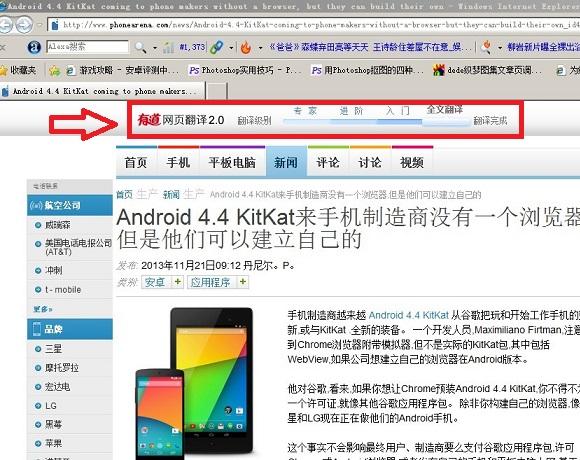Click the plus button beside 安卓 tag
580x460 pixels.
coord(178,282)
